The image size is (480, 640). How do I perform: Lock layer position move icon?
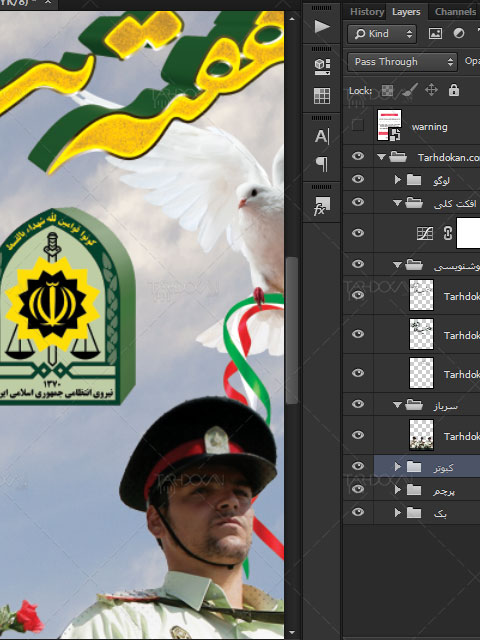[431, 90]
